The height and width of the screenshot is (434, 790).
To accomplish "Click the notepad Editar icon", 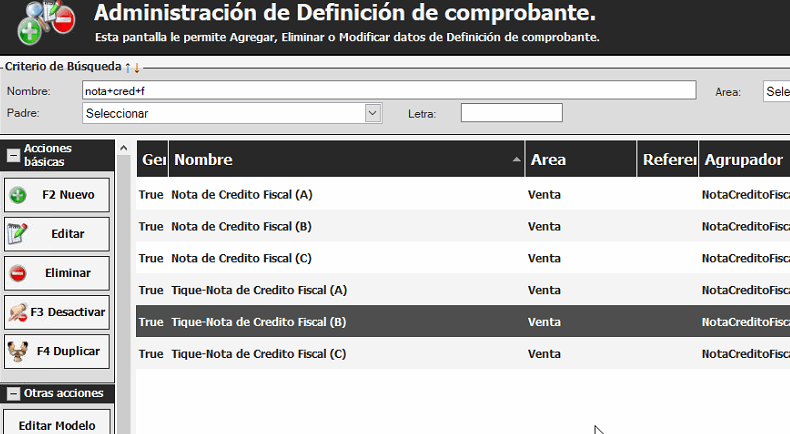I will tap(18, 234).
